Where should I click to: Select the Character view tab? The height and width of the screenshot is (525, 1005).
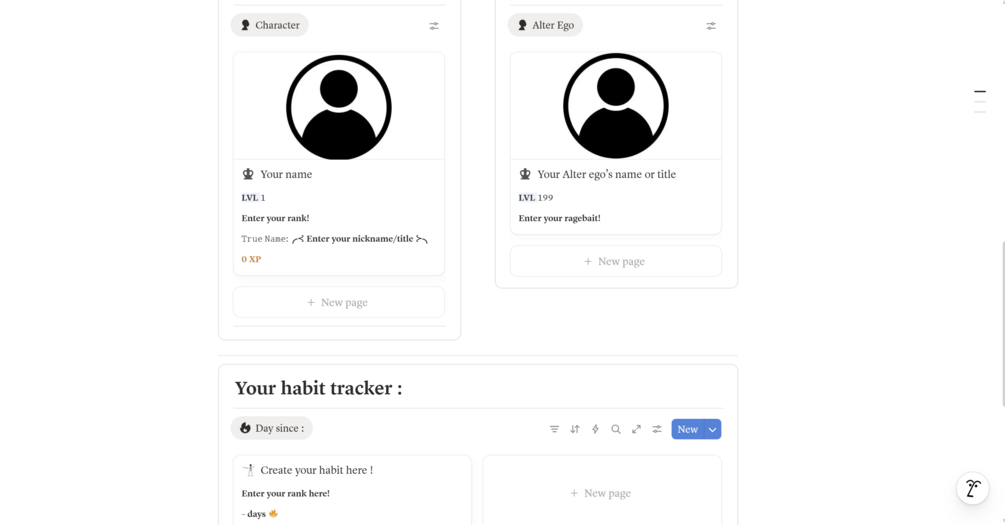270,25
